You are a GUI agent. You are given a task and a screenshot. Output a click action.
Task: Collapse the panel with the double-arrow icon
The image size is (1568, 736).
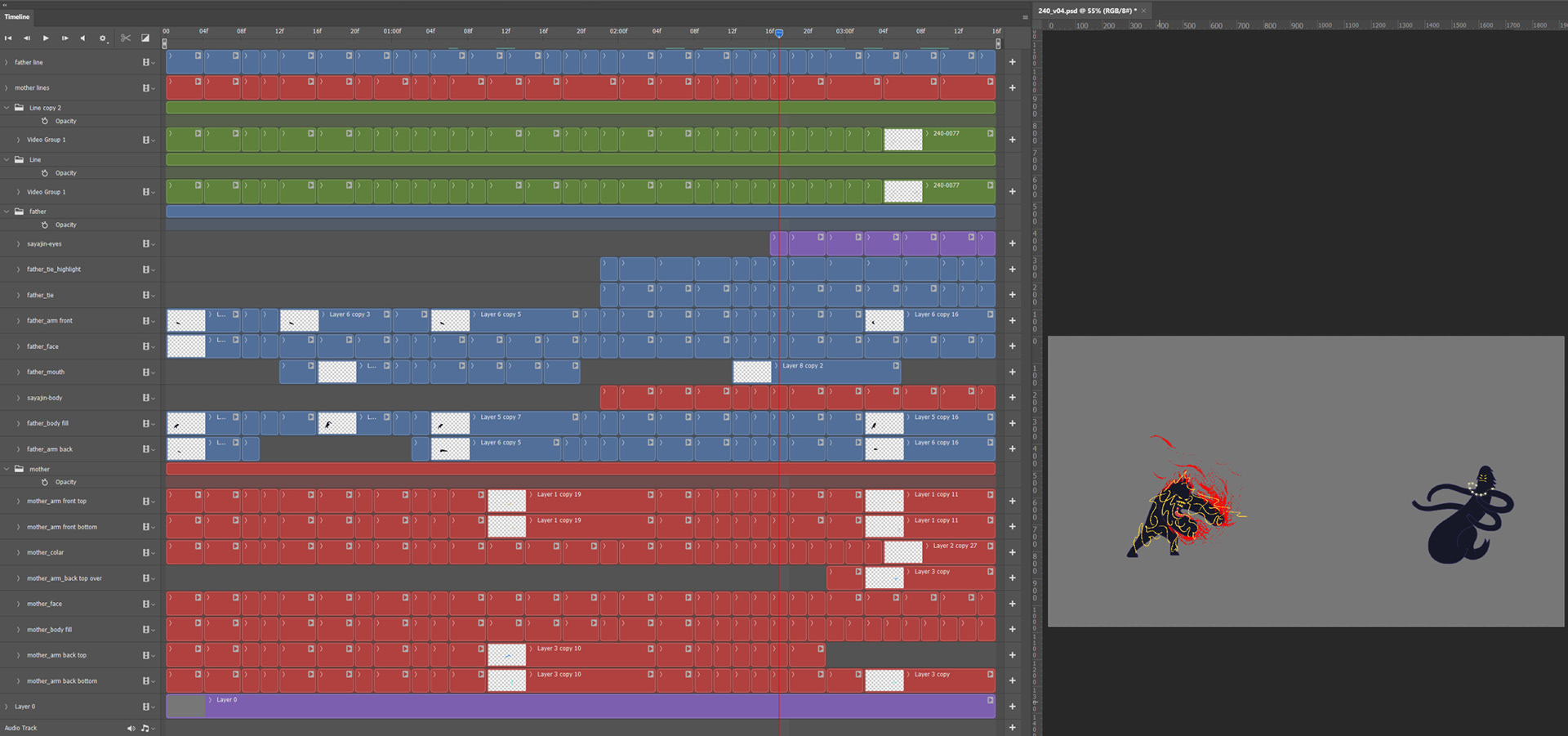pos(4,4)
